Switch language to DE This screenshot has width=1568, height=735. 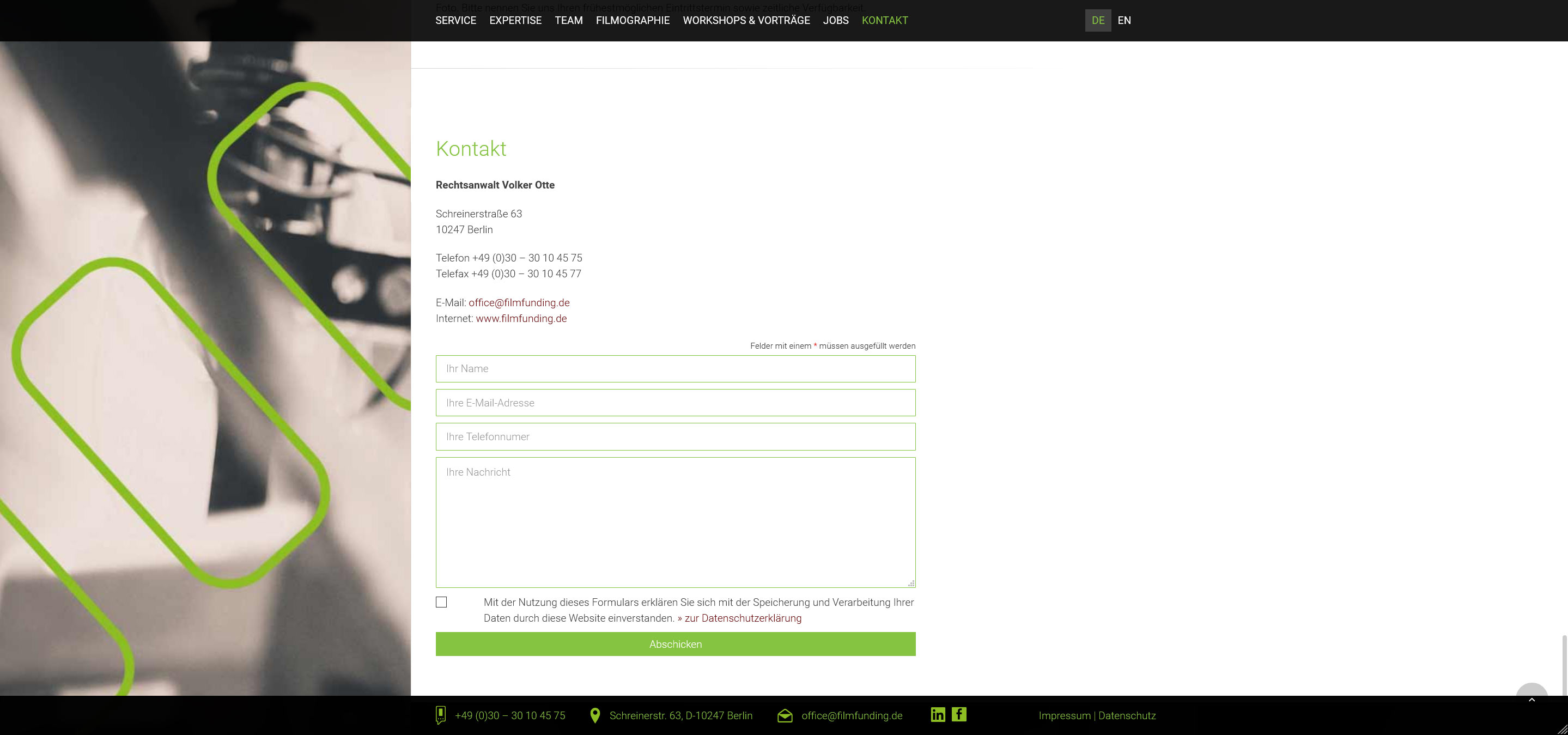tap(1098, 20)
